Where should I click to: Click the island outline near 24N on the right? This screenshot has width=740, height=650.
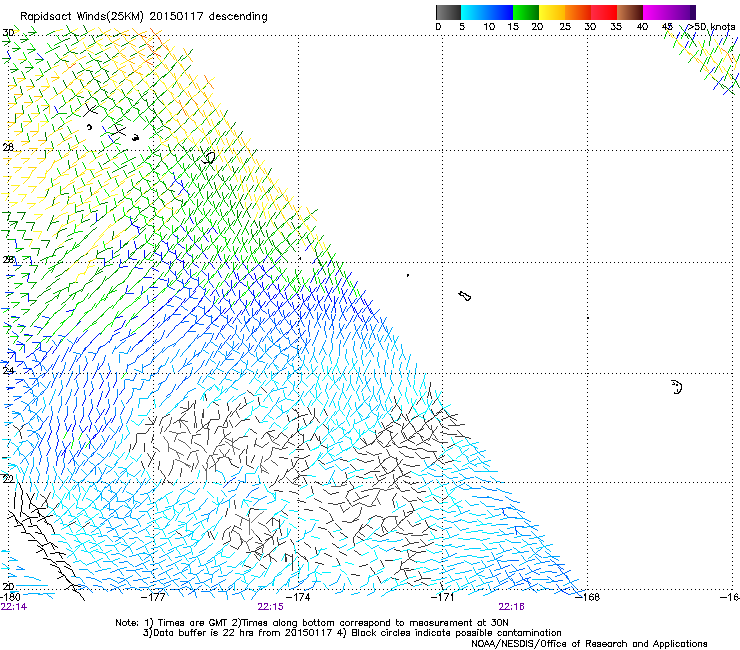click(x=677, y=387)
